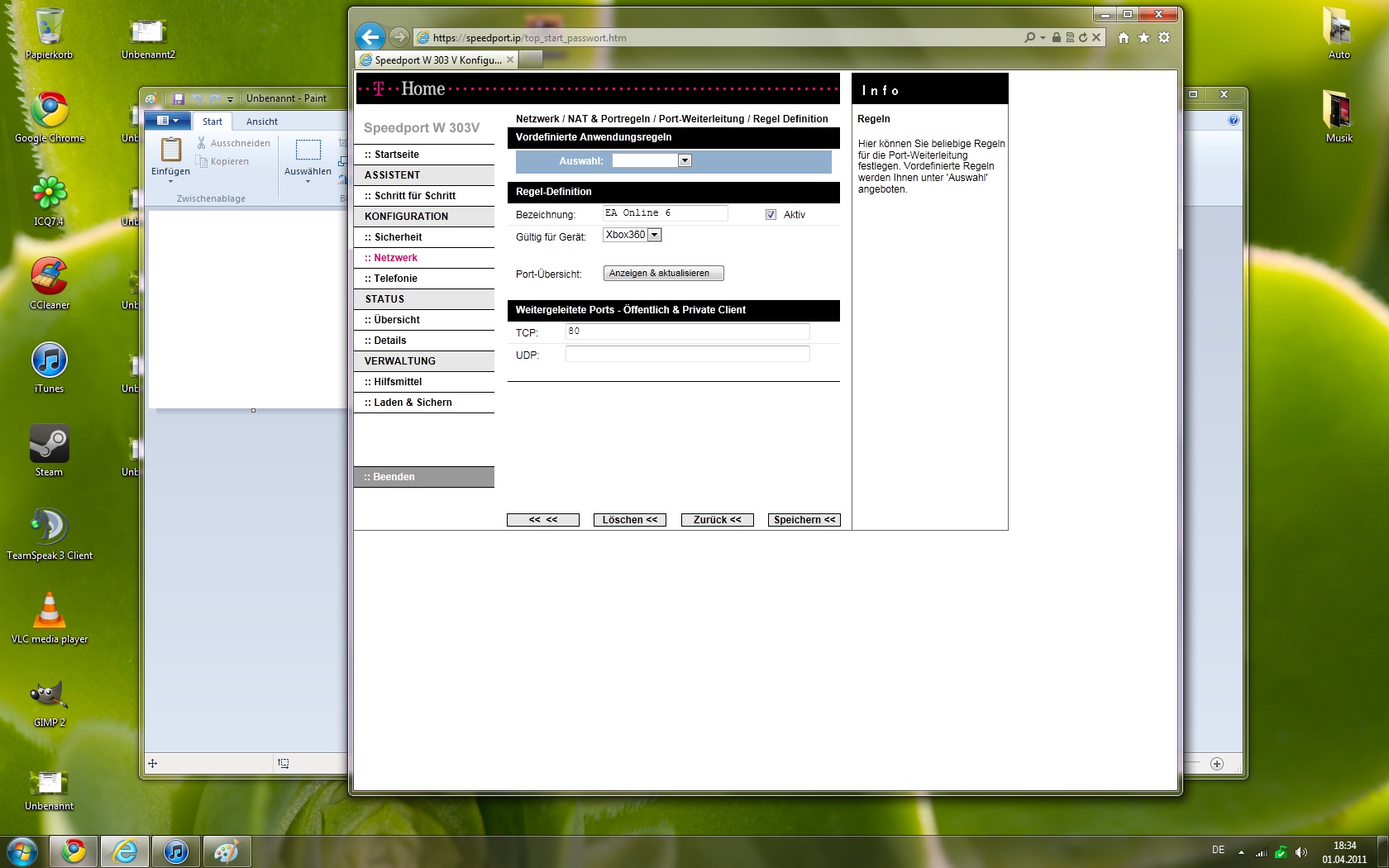This screenshot has height=868, width=1389.
Task: Click the Löschen << button
Action: pos(630,520)
